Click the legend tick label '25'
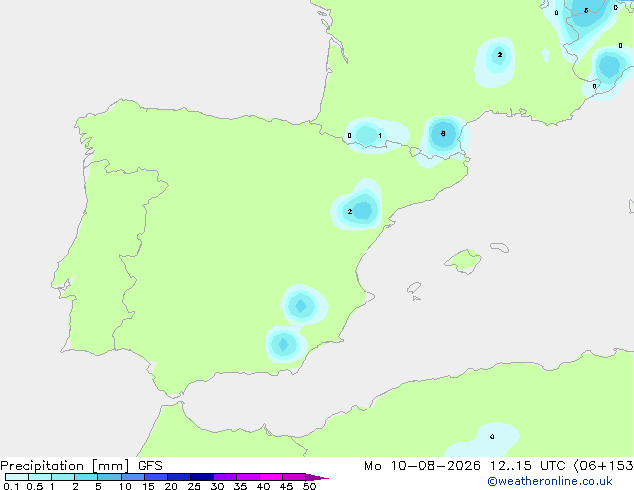This screenshot has width=634, height=490. point(194,486)
